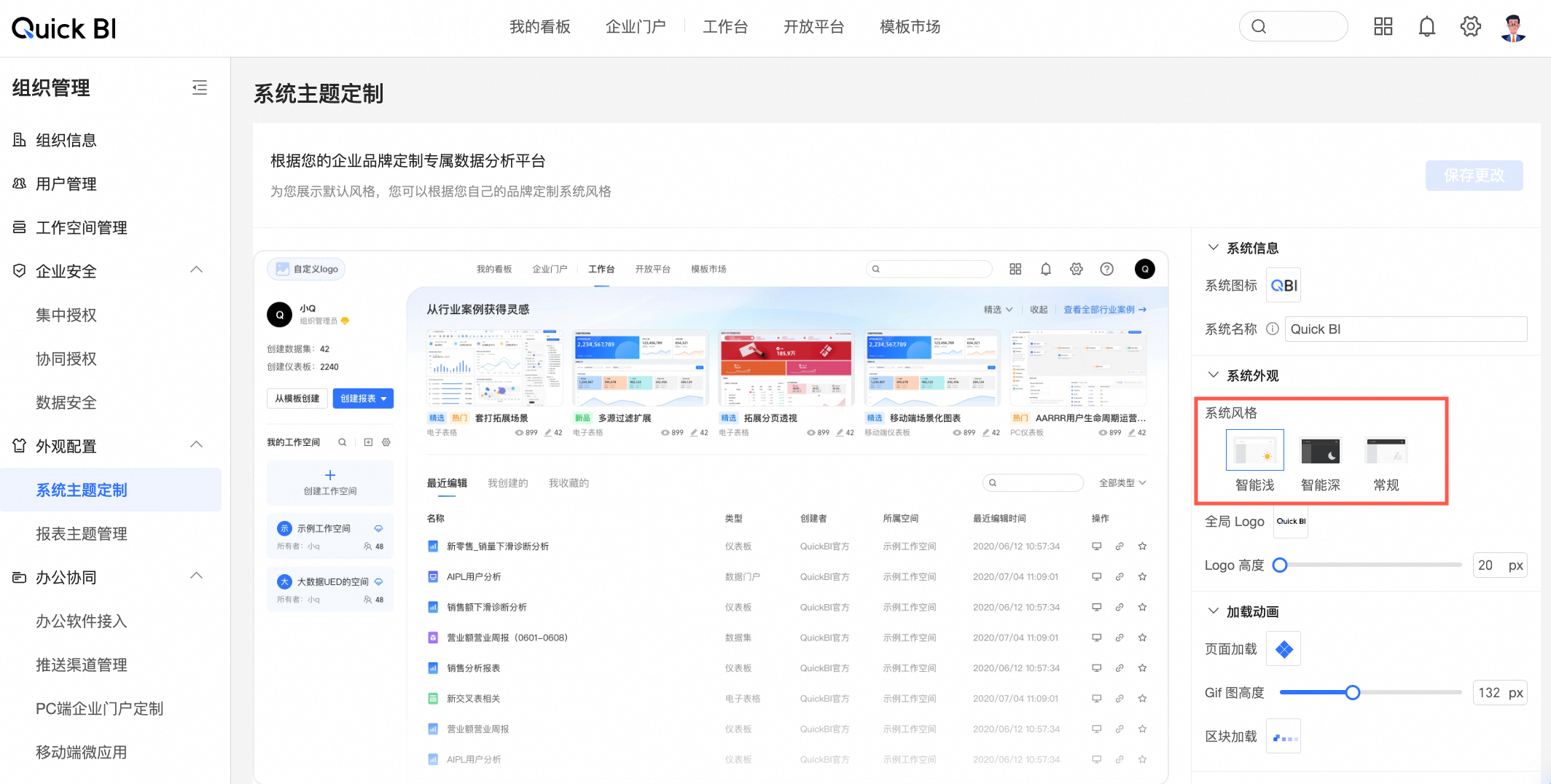Click 查看全部行业案例 link

[x=1105, y=310]
